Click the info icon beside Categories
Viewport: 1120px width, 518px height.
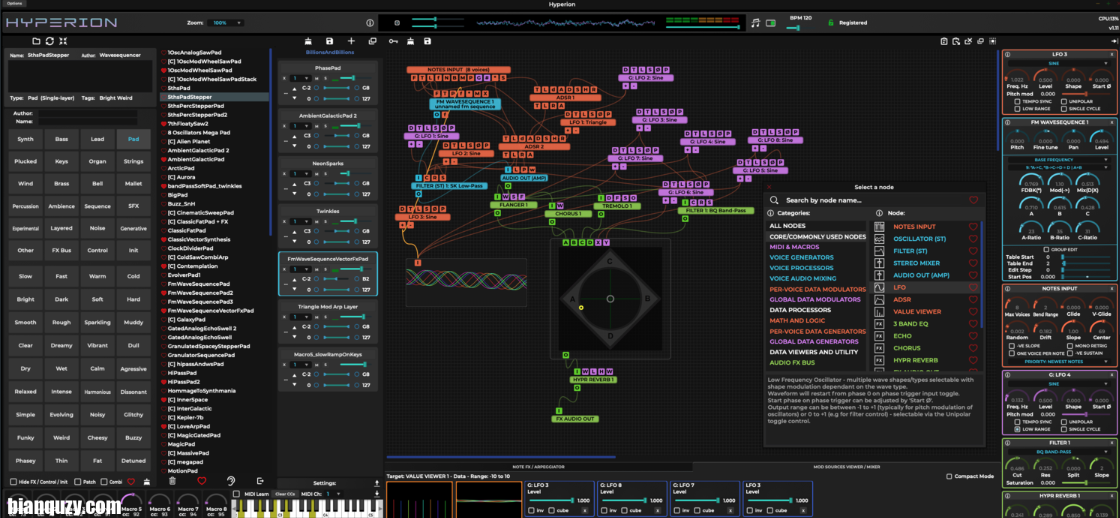coord(770,213)
